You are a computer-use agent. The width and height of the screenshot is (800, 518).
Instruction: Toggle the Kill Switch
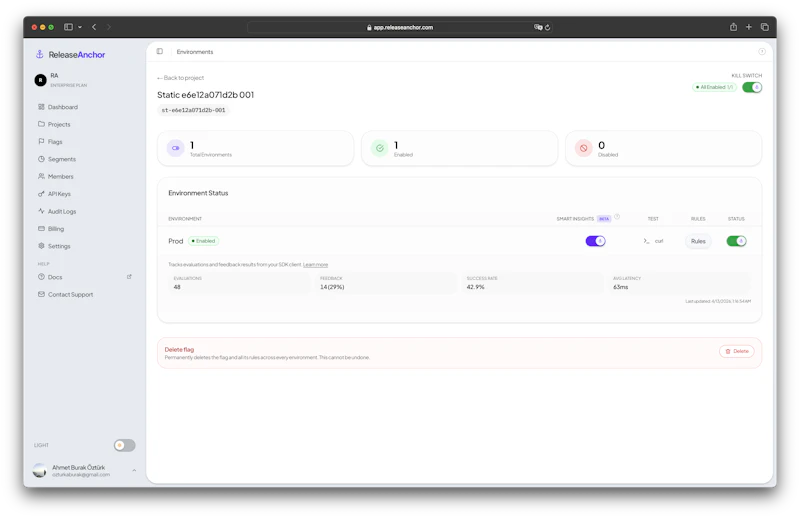point(752,87)
